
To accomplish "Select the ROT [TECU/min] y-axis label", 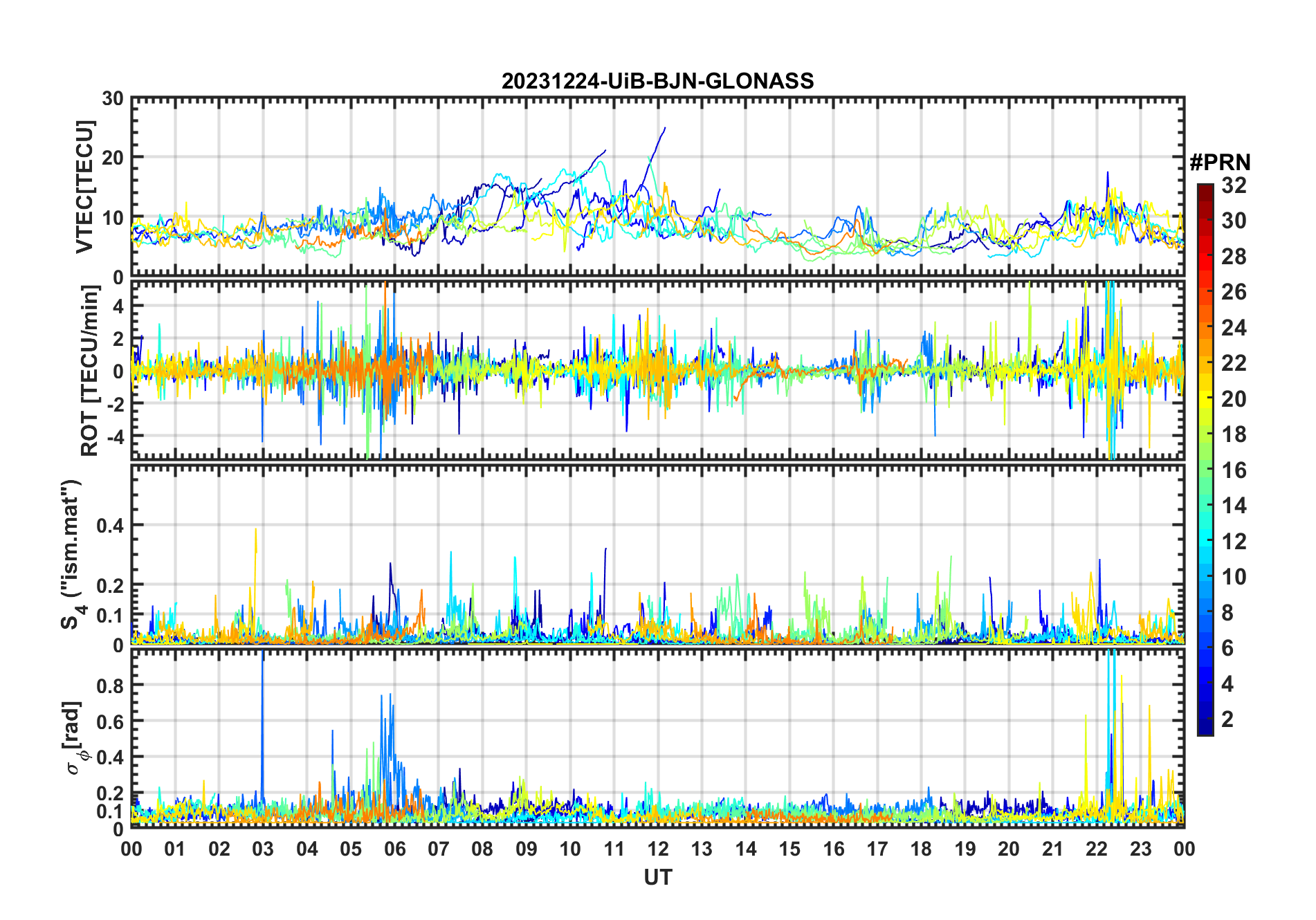I will pyautogui.click(x=89, y=370).
